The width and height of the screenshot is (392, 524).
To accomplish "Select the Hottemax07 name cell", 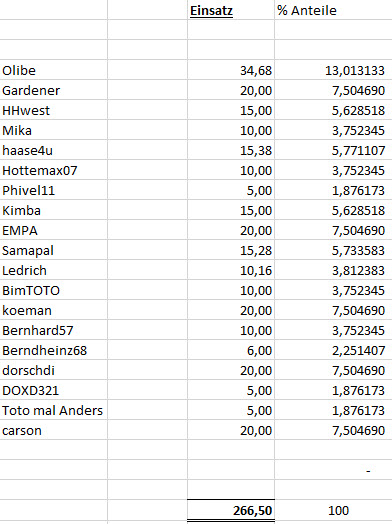I will 53,170.
